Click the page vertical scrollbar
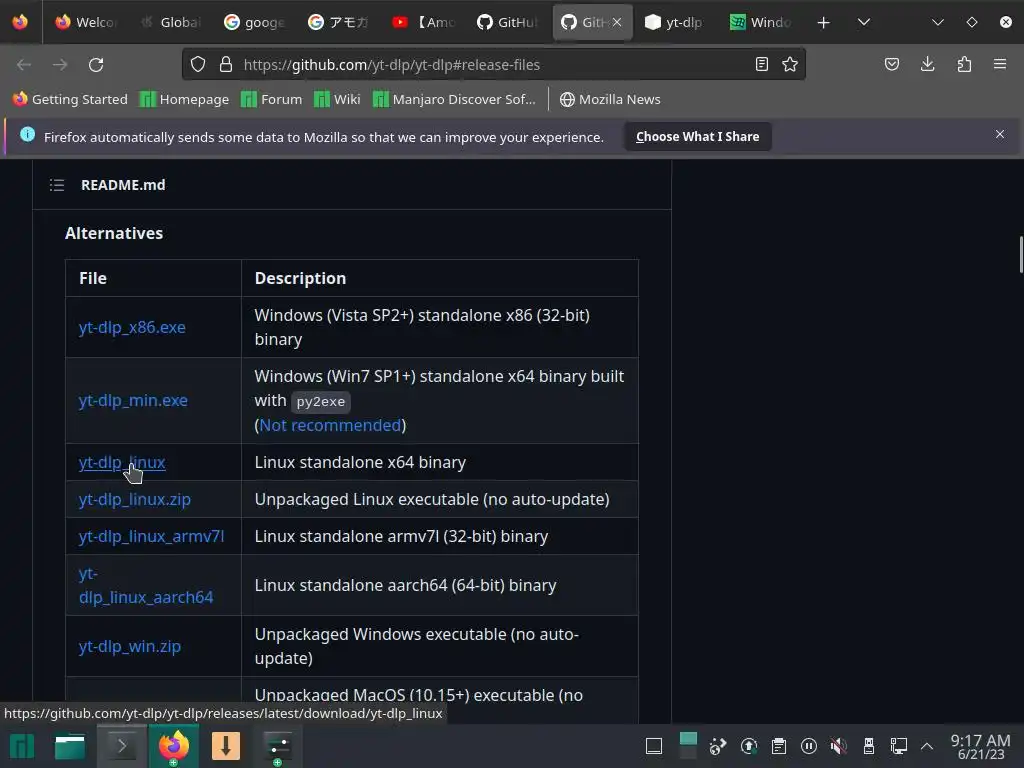This screenshot has height=768, width=1024. [x=1020, y=255]
